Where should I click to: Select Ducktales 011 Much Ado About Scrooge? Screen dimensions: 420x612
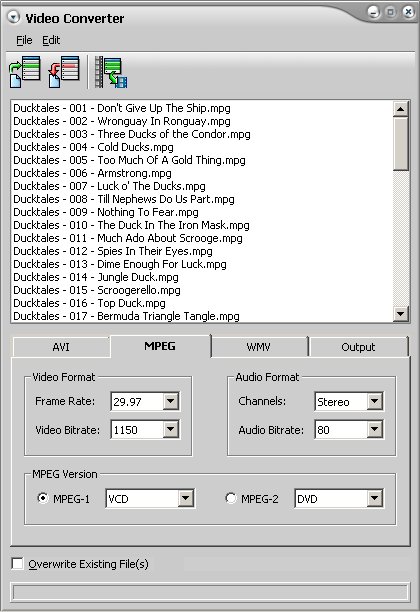pos(128,238)
